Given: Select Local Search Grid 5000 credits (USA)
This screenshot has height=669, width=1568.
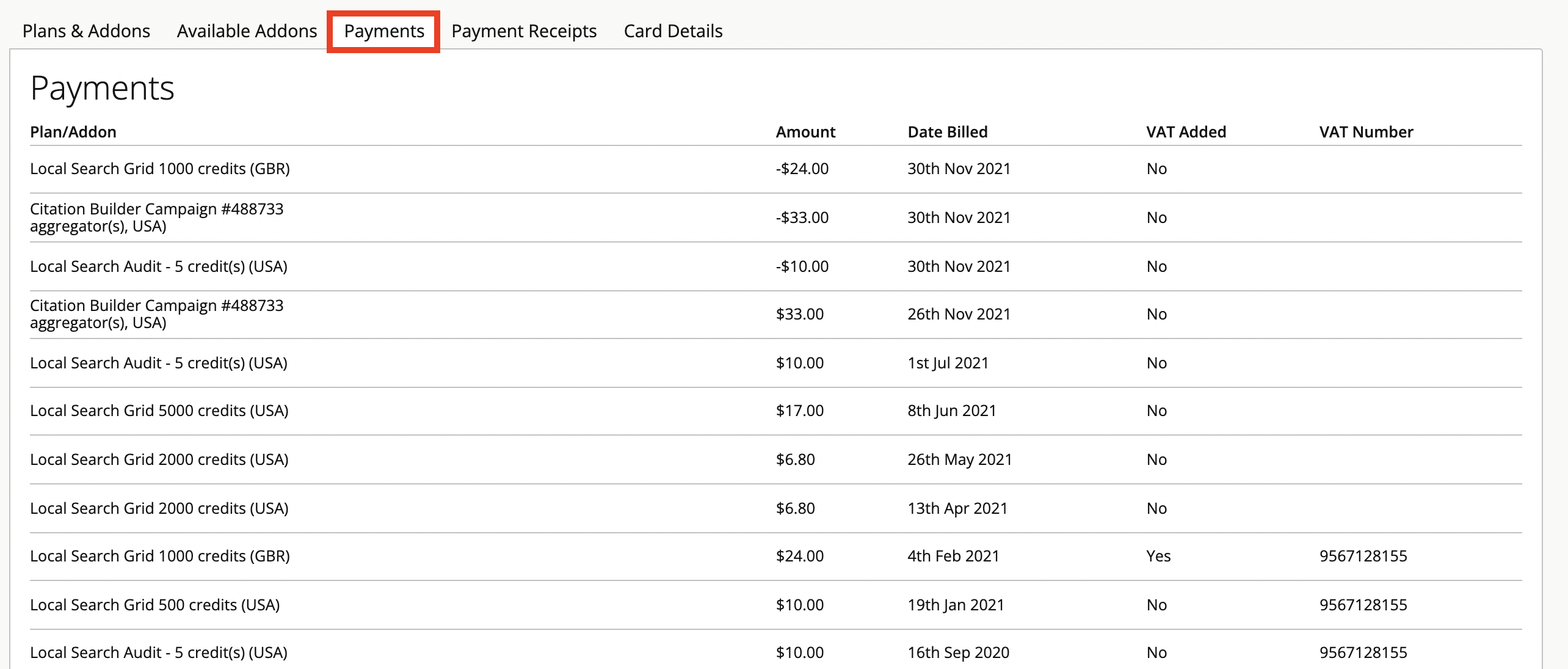Looking at the screenshot, I should 159,411.
